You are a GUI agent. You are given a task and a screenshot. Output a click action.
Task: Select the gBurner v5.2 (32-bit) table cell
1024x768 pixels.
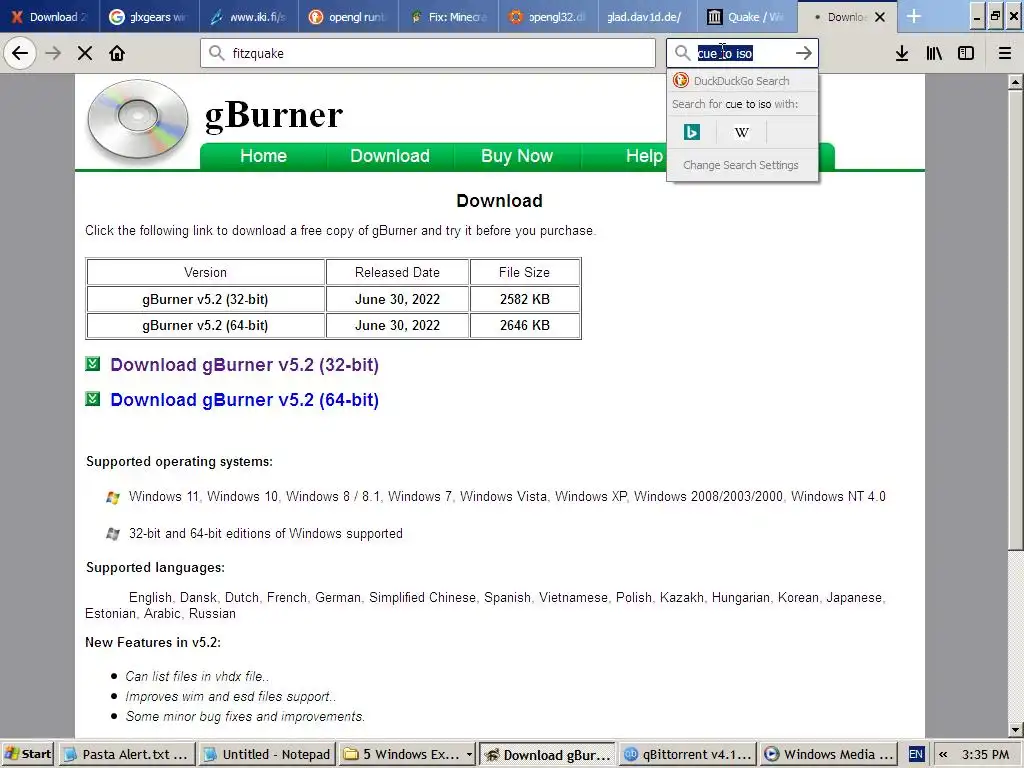[x=205, y=299]
